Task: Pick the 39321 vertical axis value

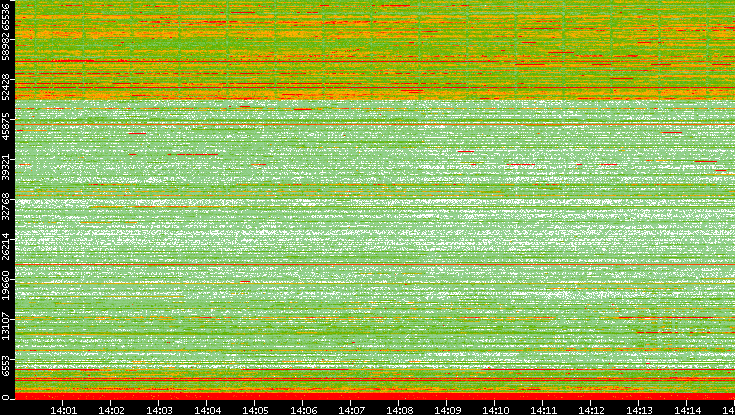Action: click(x=5, y=167)
